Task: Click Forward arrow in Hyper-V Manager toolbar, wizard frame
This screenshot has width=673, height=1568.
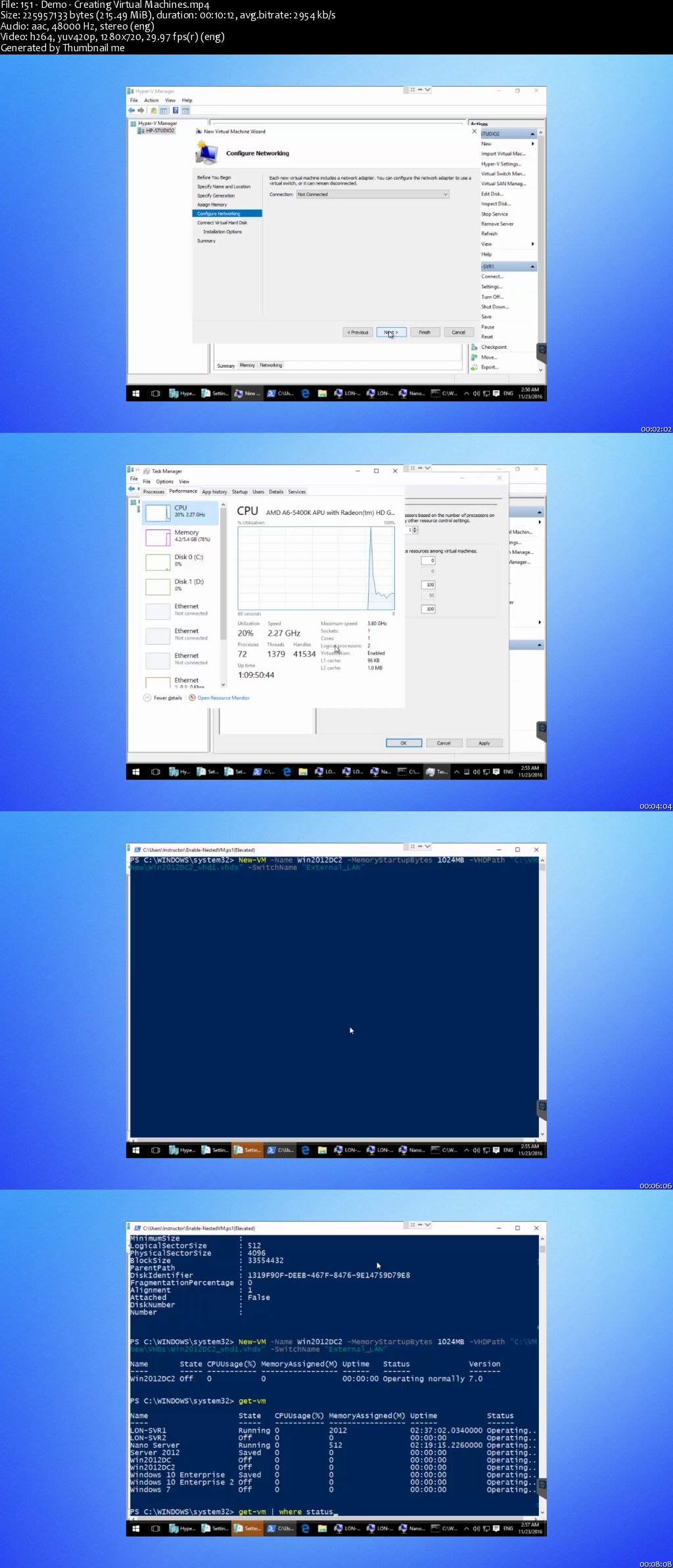Action: 141,110
